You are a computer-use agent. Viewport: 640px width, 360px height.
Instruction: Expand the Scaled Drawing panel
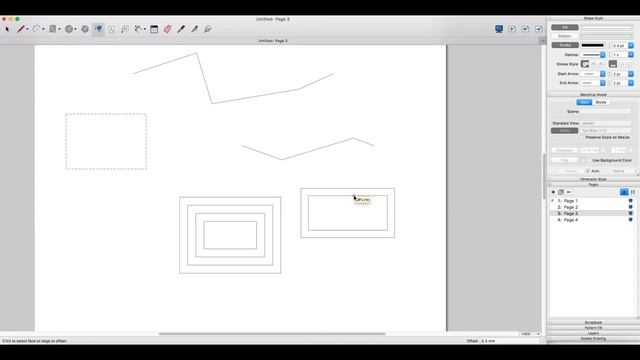593,338
